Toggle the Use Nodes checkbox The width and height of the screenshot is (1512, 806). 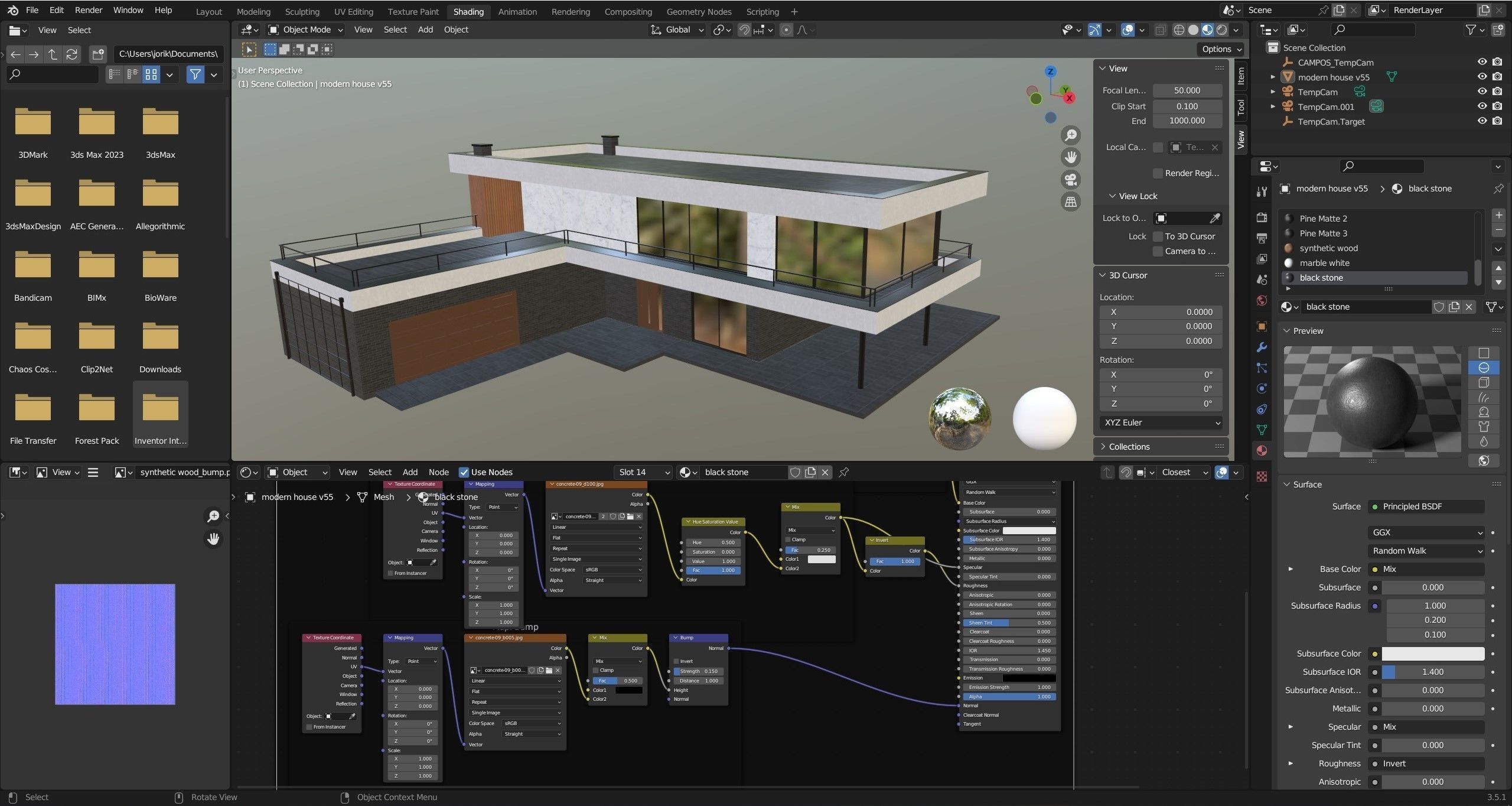[x=464, y=472]
